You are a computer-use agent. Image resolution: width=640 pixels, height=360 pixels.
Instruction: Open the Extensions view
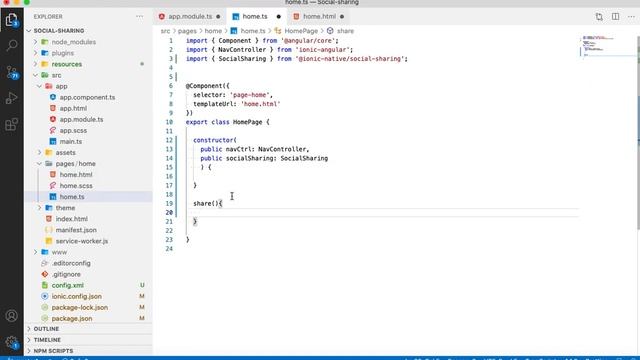click(x=11, y=124)
